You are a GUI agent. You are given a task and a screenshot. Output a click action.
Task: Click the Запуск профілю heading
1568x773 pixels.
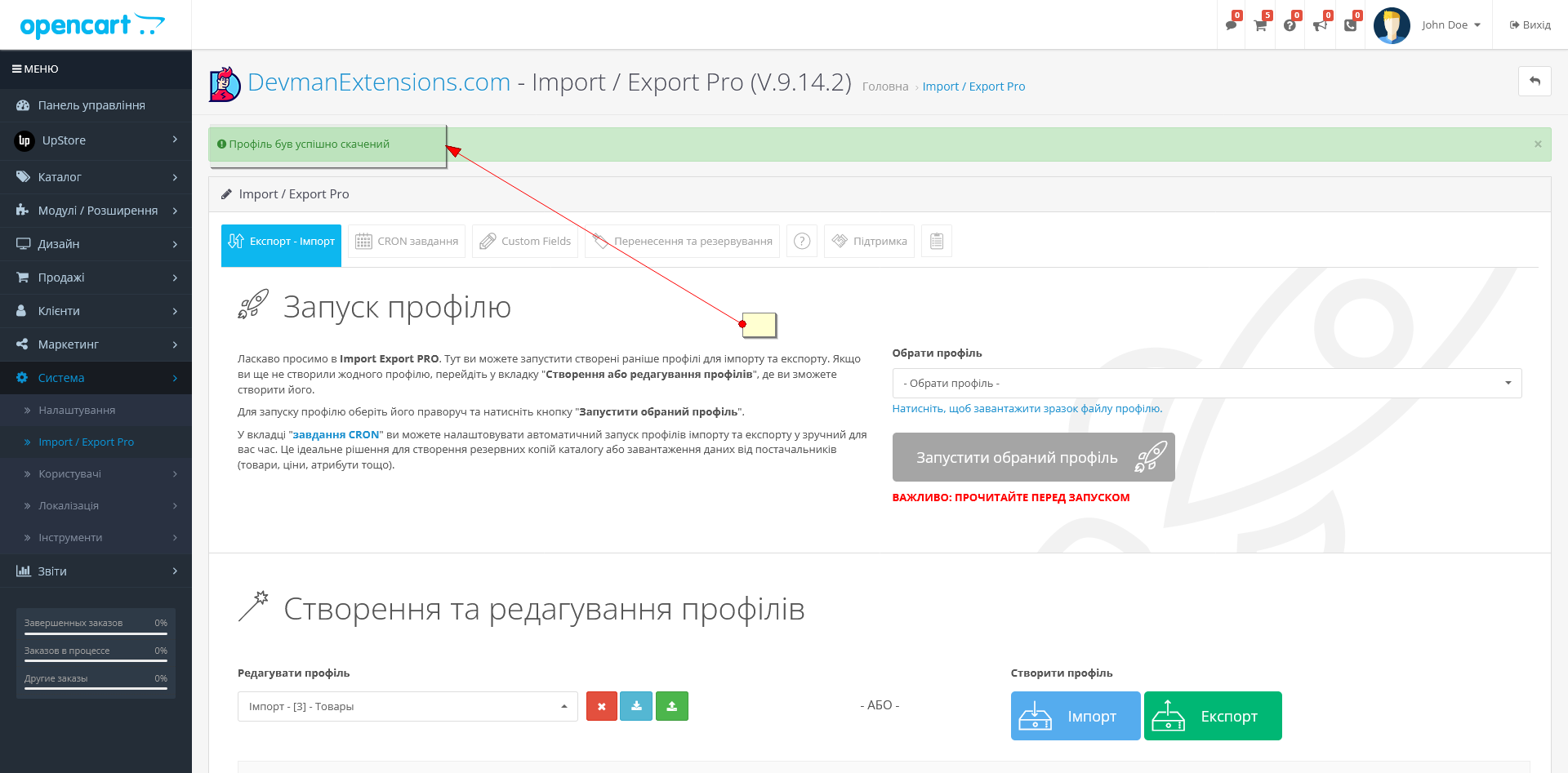(x=397, y=308)
